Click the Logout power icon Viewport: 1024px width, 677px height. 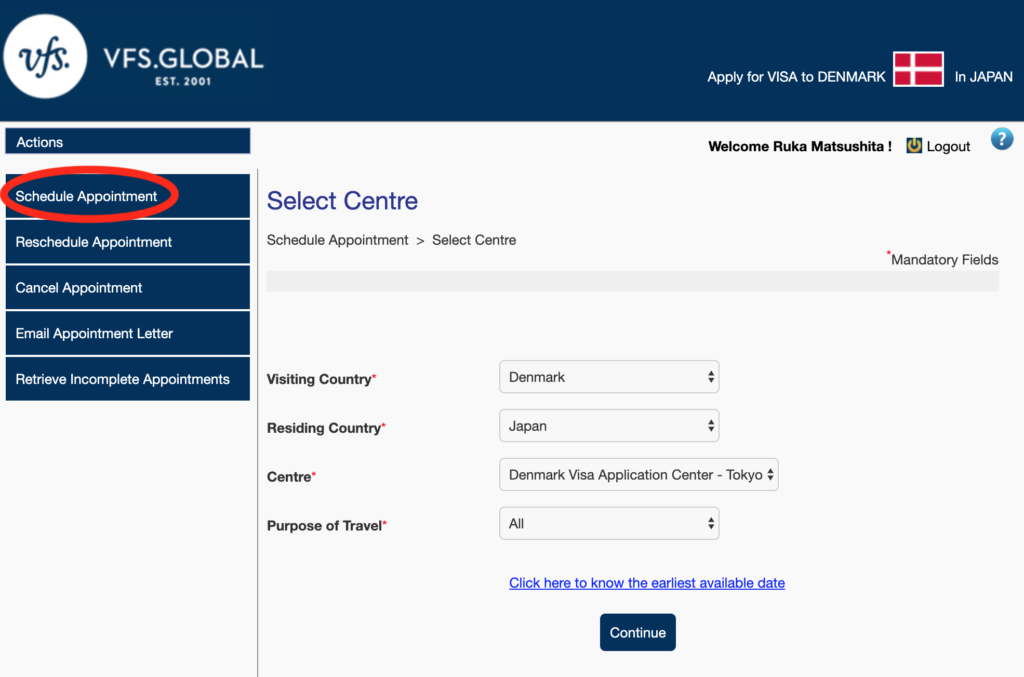pos(914,146)
